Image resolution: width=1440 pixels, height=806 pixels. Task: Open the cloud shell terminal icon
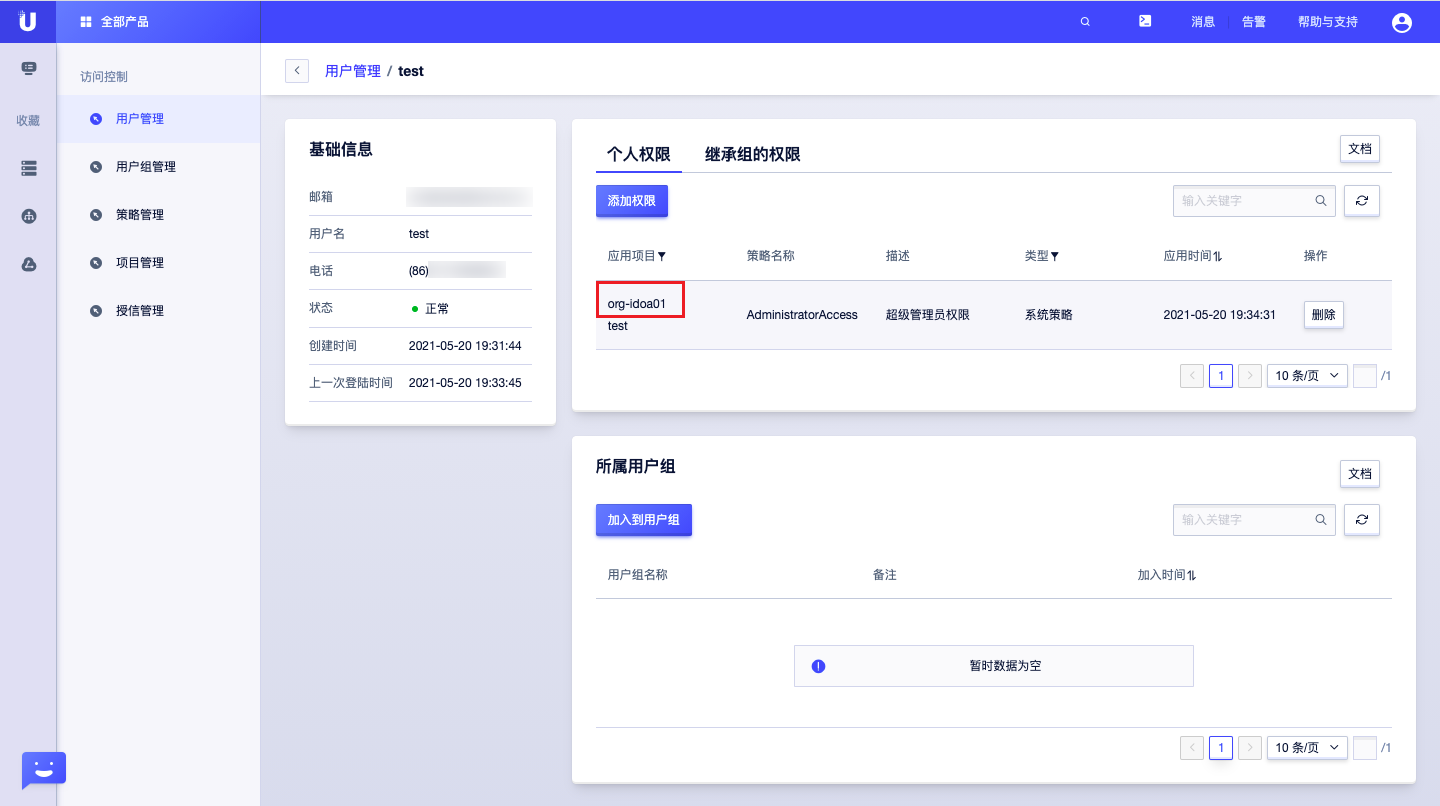[1145, 21]
